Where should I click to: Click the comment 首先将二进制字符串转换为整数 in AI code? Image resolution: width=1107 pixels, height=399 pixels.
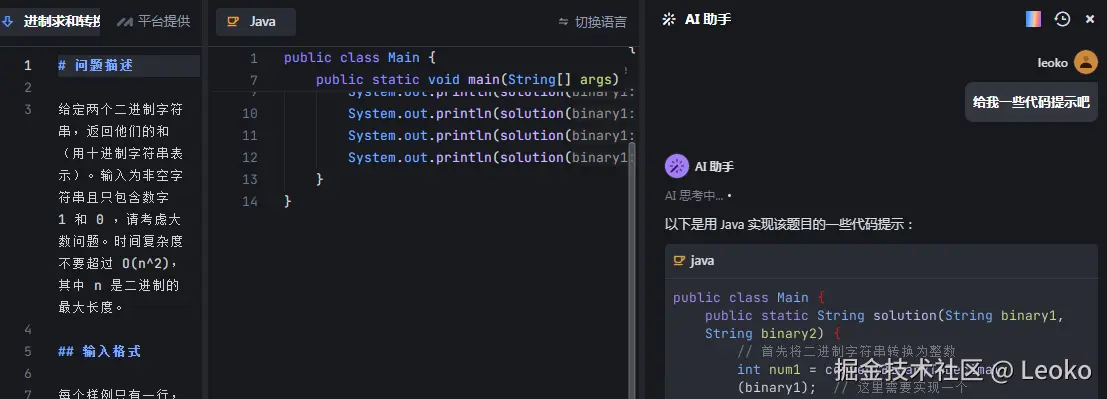[x=846, y=351]
